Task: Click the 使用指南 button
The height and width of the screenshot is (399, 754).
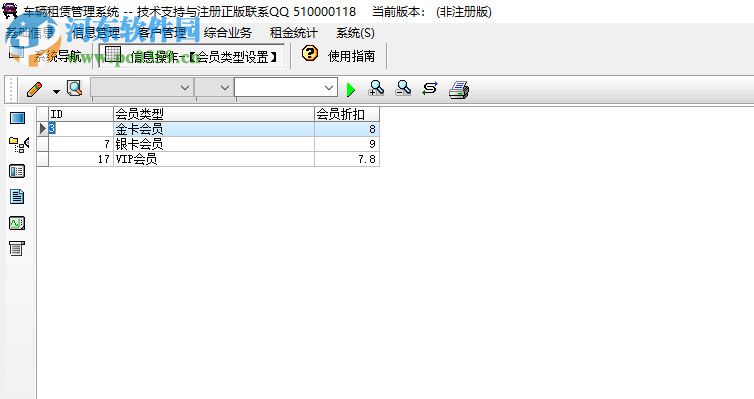Action: (x=352, y=56)
